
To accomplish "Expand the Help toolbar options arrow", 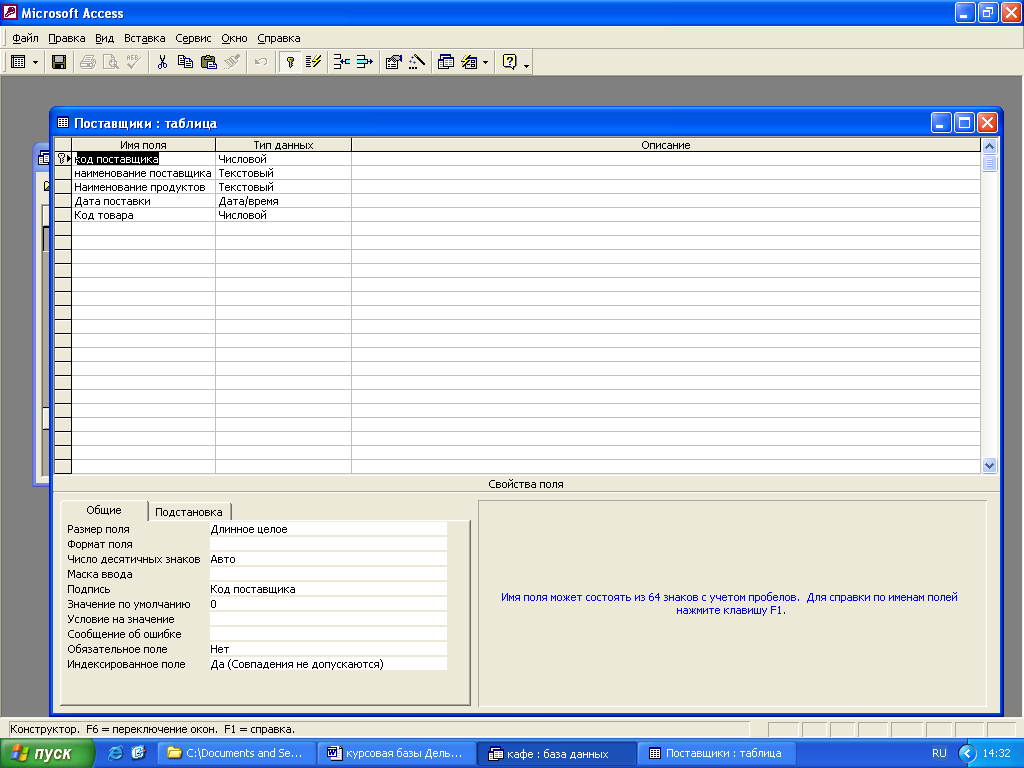I will pos(527,64).
